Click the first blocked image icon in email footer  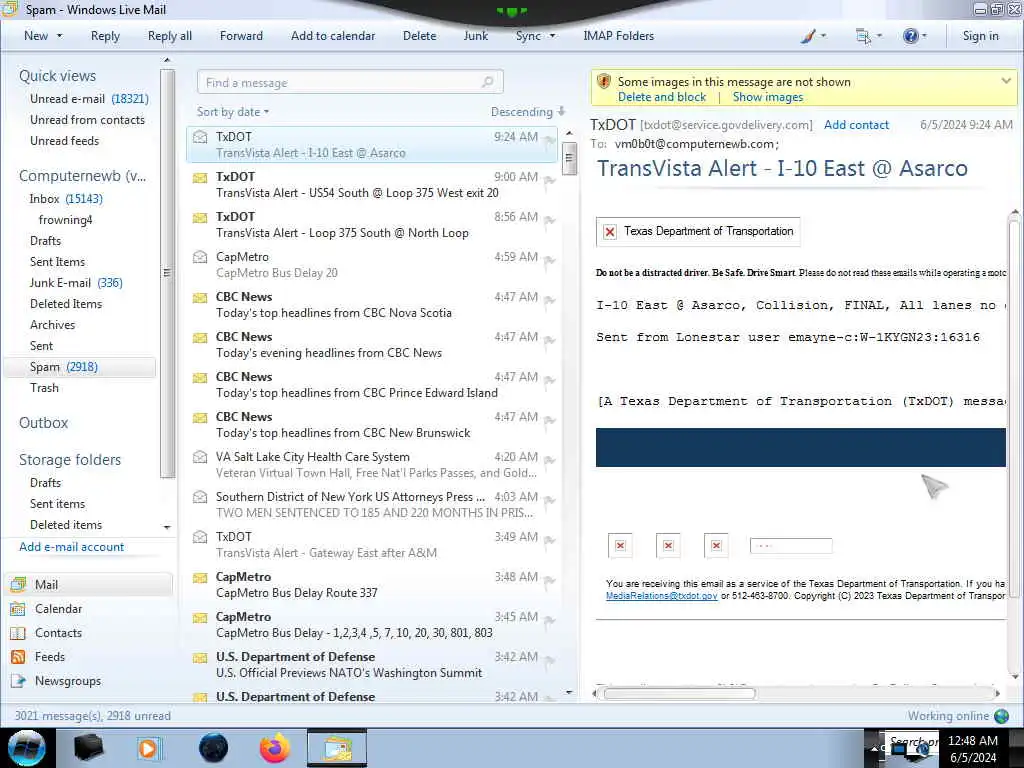pyautogui.click(x=620, y=545)
